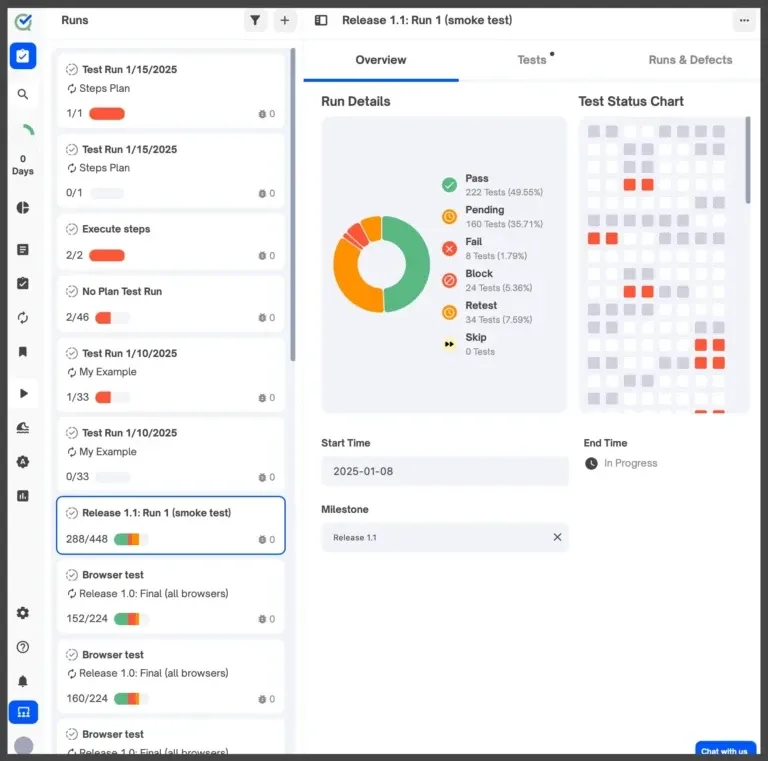The height and width of the screenshot is (761, 768).
Task: Open Test Run 1/15/2025 with 1/1 count
Action: pos(170,91)
